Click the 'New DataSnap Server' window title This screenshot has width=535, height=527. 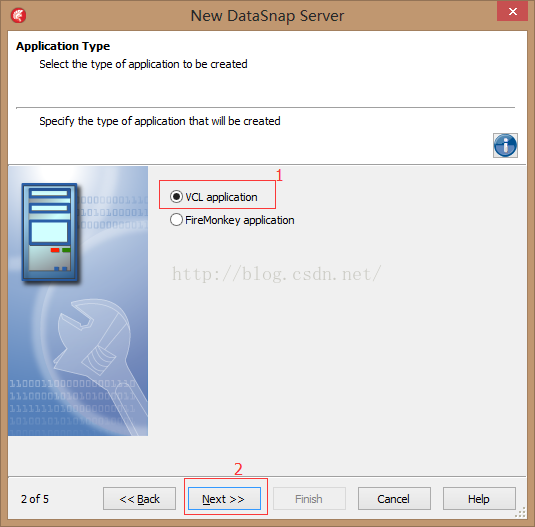point(267,16)
